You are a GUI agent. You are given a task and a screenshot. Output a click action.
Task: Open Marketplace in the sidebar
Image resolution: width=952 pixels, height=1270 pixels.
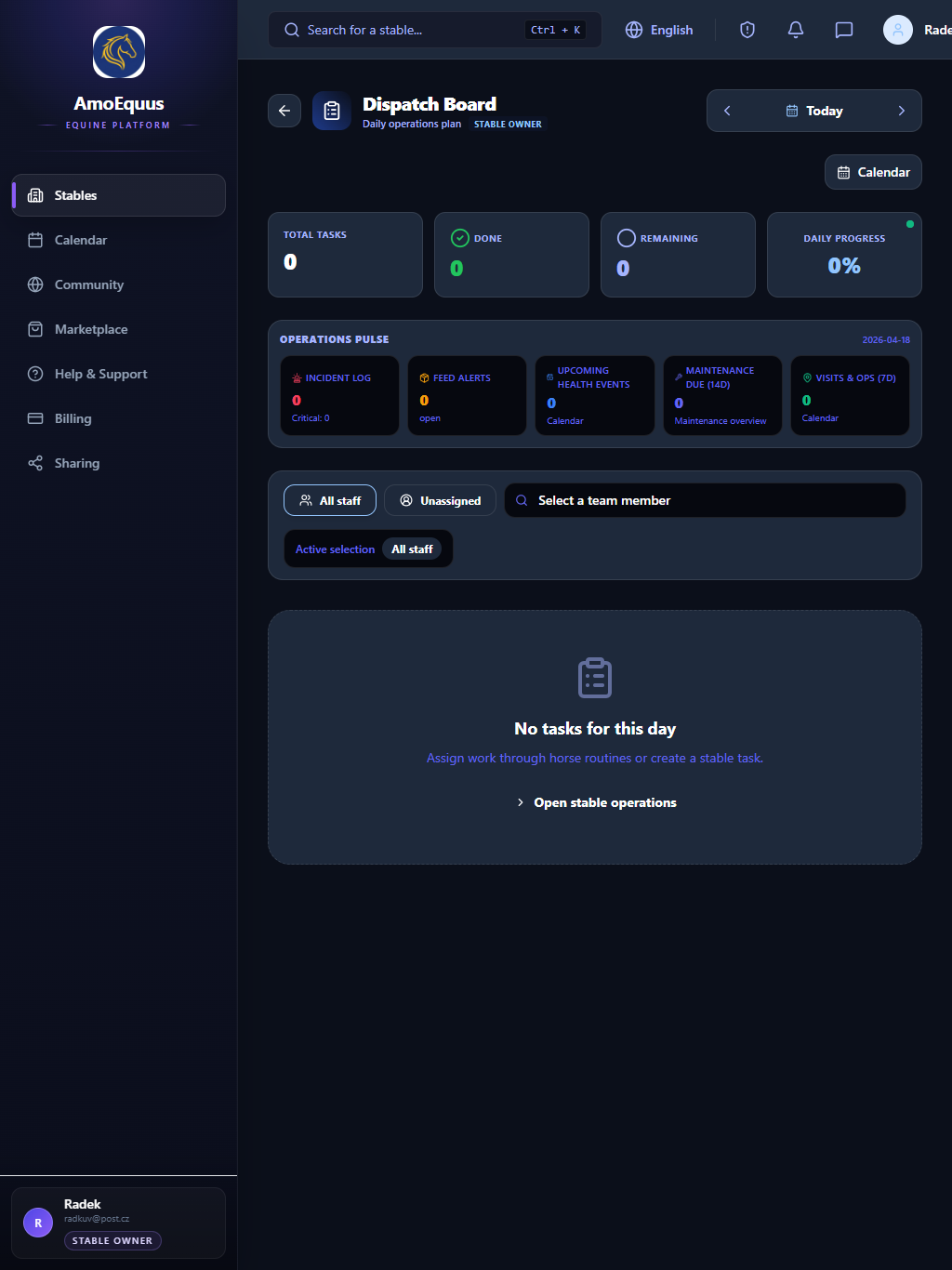(x=91, y=329)
